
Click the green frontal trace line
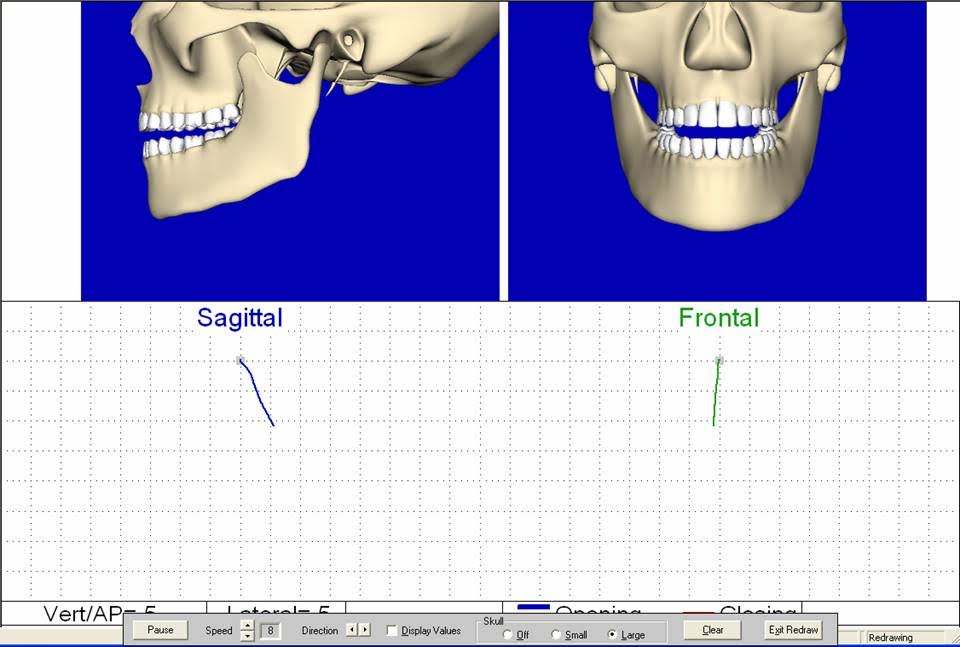[716, 393]
